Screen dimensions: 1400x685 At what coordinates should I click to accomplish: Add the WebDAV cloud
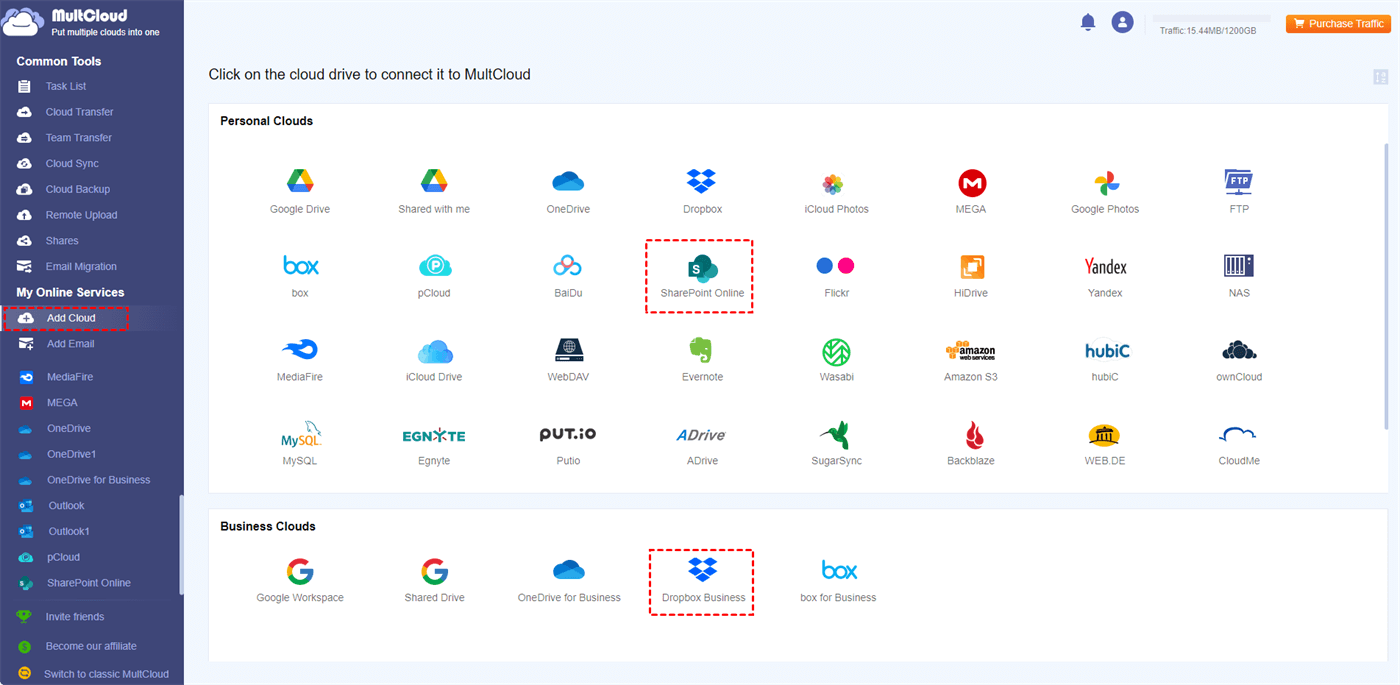[568, 359]
